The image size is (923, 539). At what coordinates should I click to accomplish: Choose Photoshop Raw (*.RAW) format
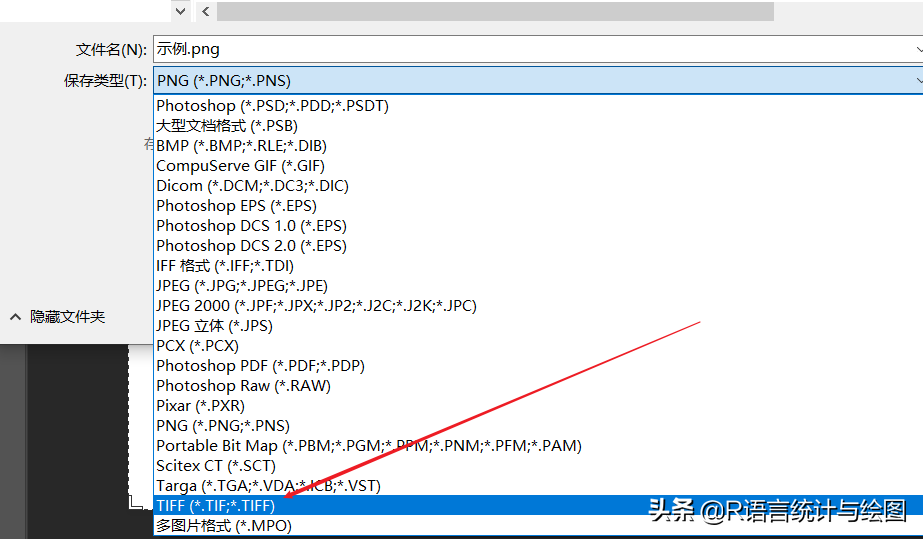538,386
